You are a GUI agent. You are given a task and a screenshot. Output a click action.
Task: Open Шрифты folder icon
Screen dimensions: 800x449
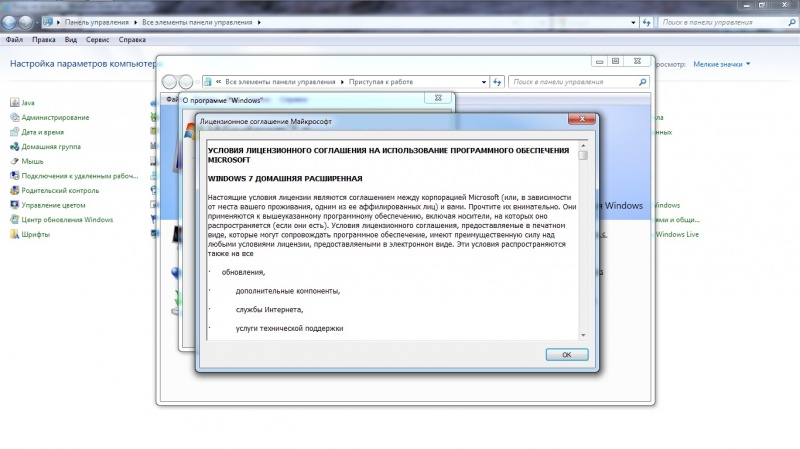[14, 234]
